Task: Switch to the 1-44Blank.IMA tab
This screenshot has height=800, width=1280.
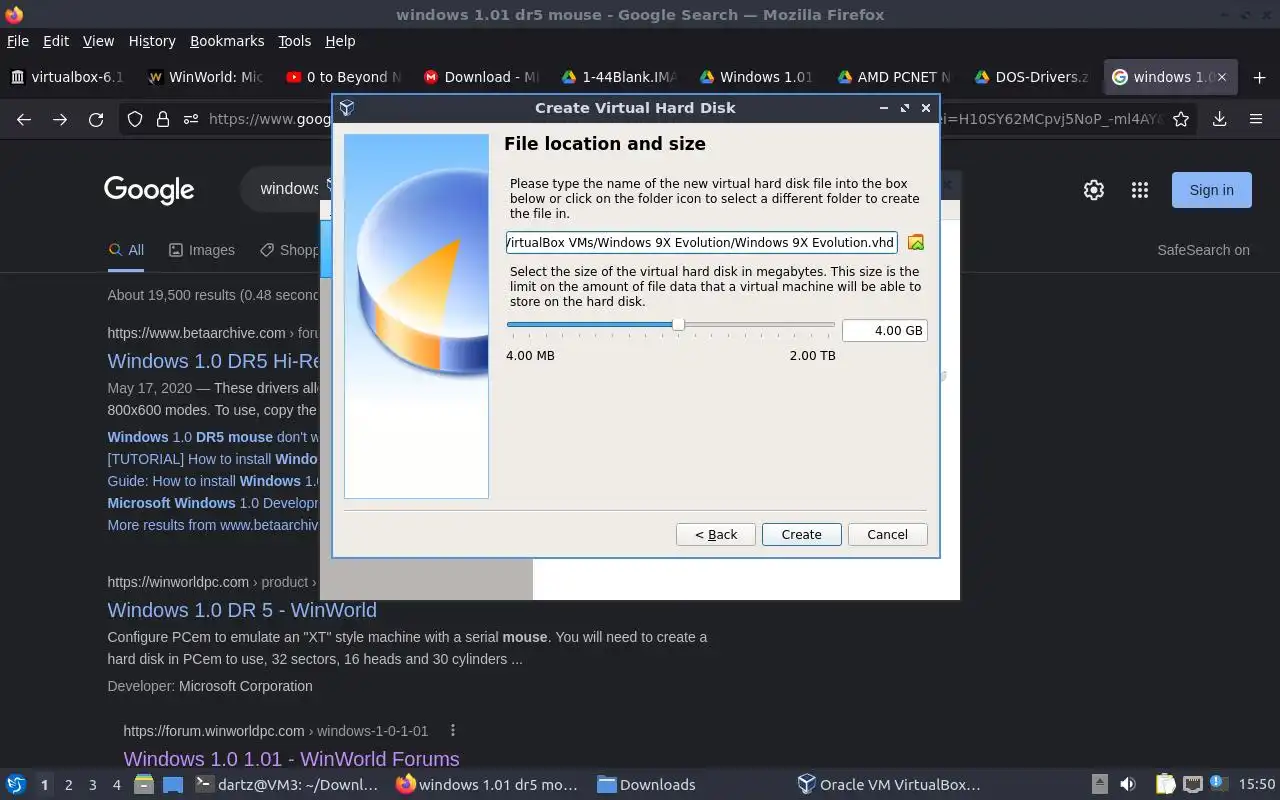Action: pyautogui.click(x=619, y=77)
